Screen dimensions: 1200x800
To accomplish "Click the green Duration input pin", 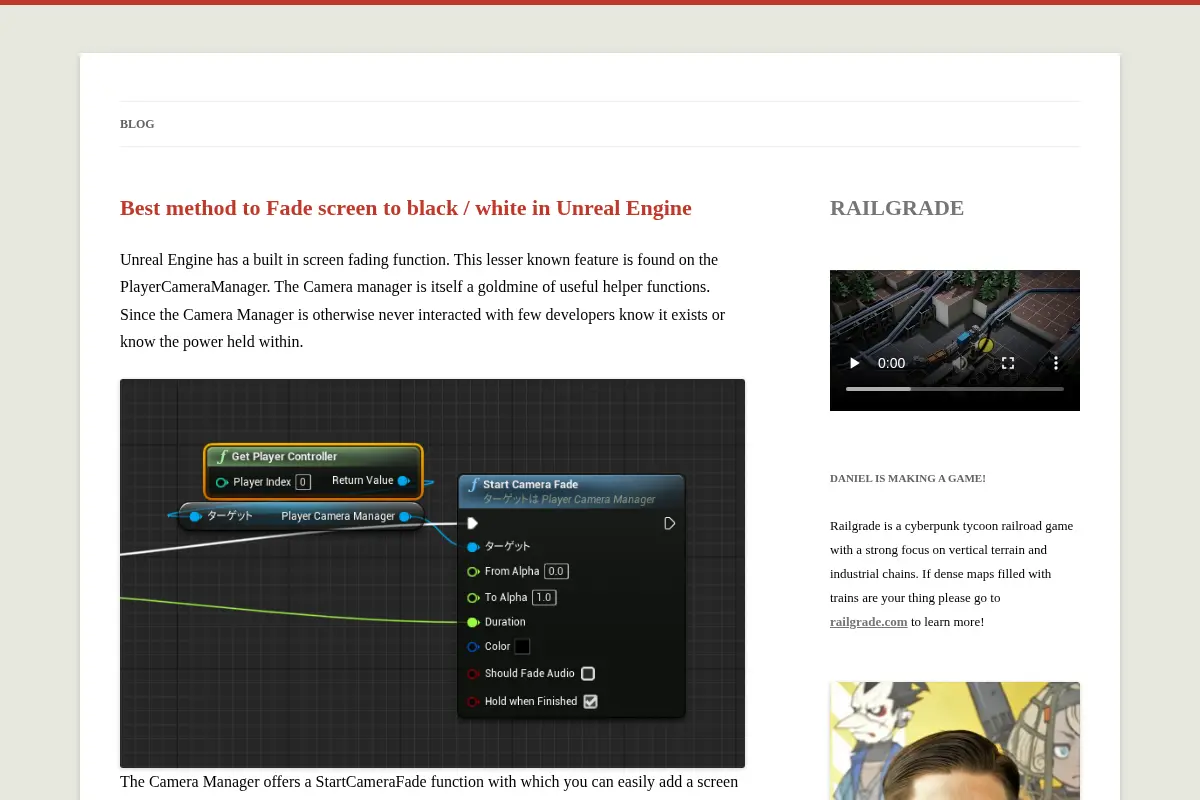I will point(473,622).
